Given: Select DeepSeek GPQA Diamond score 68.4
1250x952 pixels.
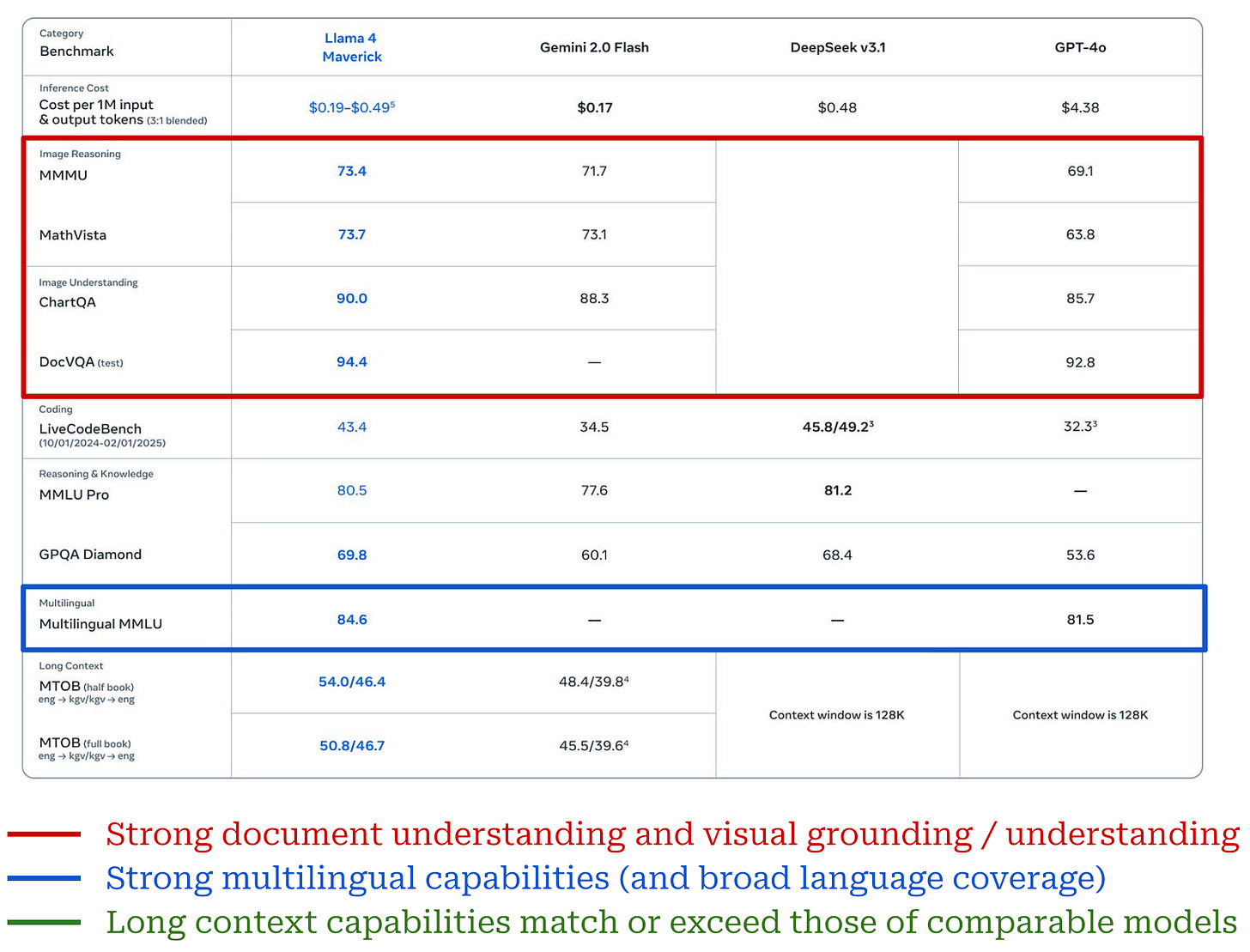Looking at the screenshot, I should tap(837, 555).
